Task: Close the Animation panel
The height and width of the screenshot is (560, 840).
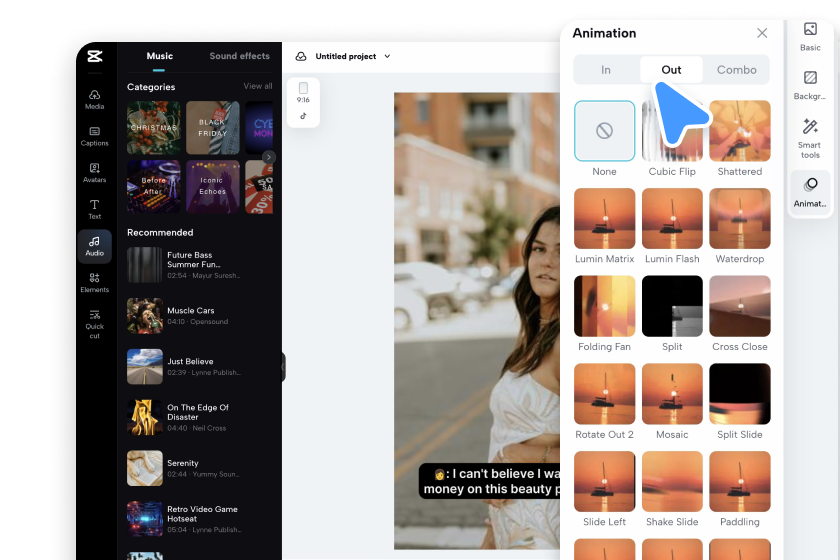Action: point(762,33)
